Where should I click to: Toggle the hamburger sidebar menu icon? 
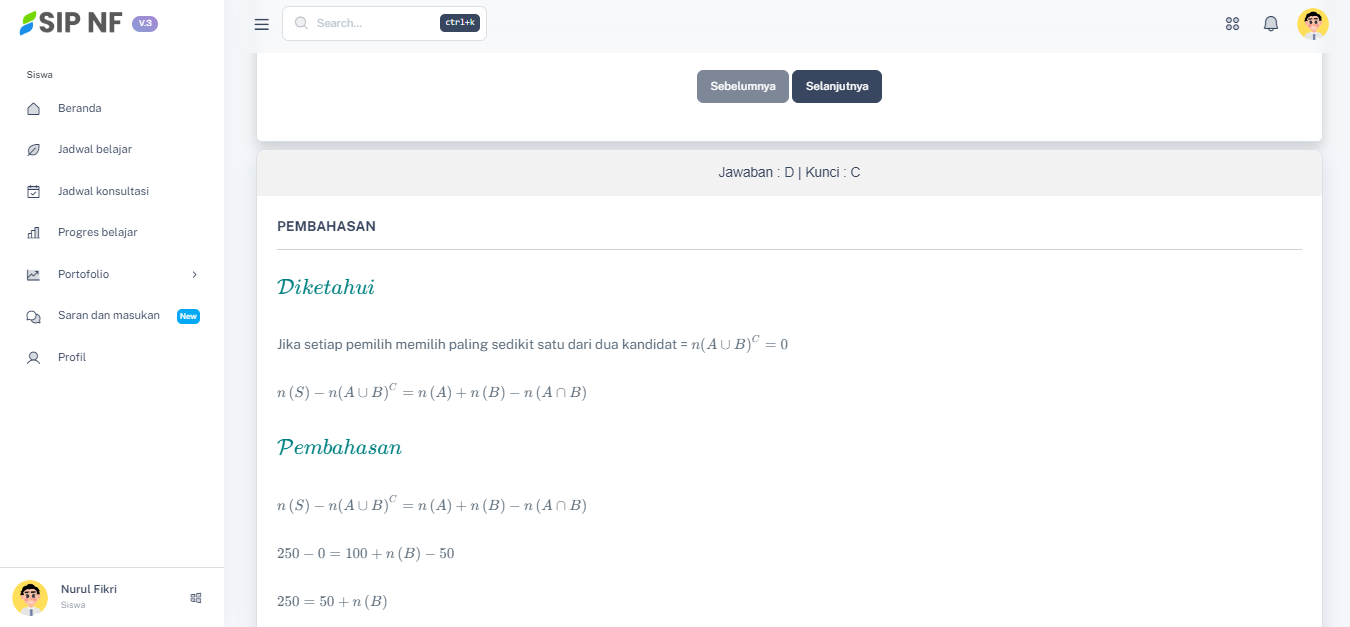point(262,24)
